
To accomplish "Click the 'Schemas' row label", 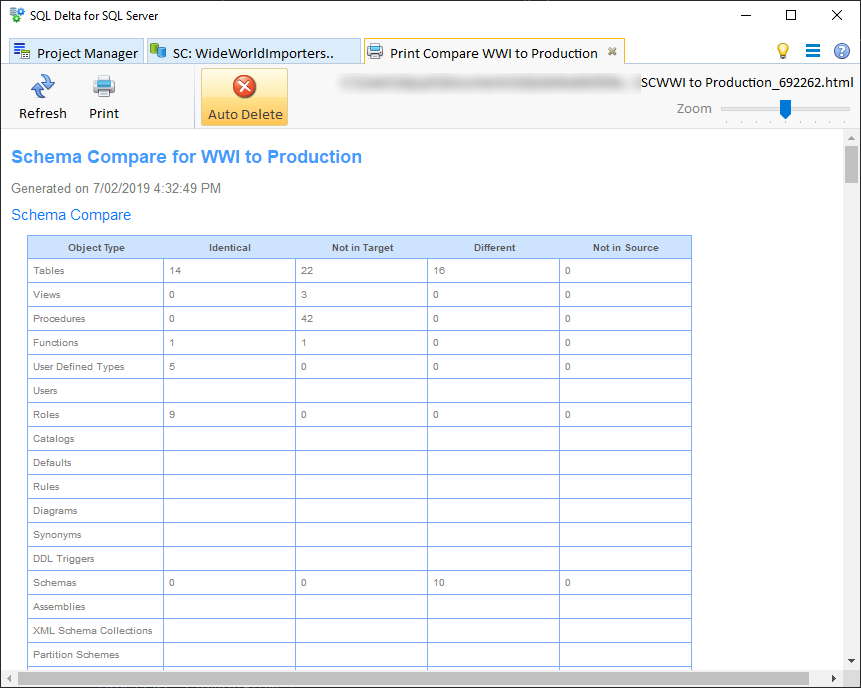I will [x=54, y=583].
